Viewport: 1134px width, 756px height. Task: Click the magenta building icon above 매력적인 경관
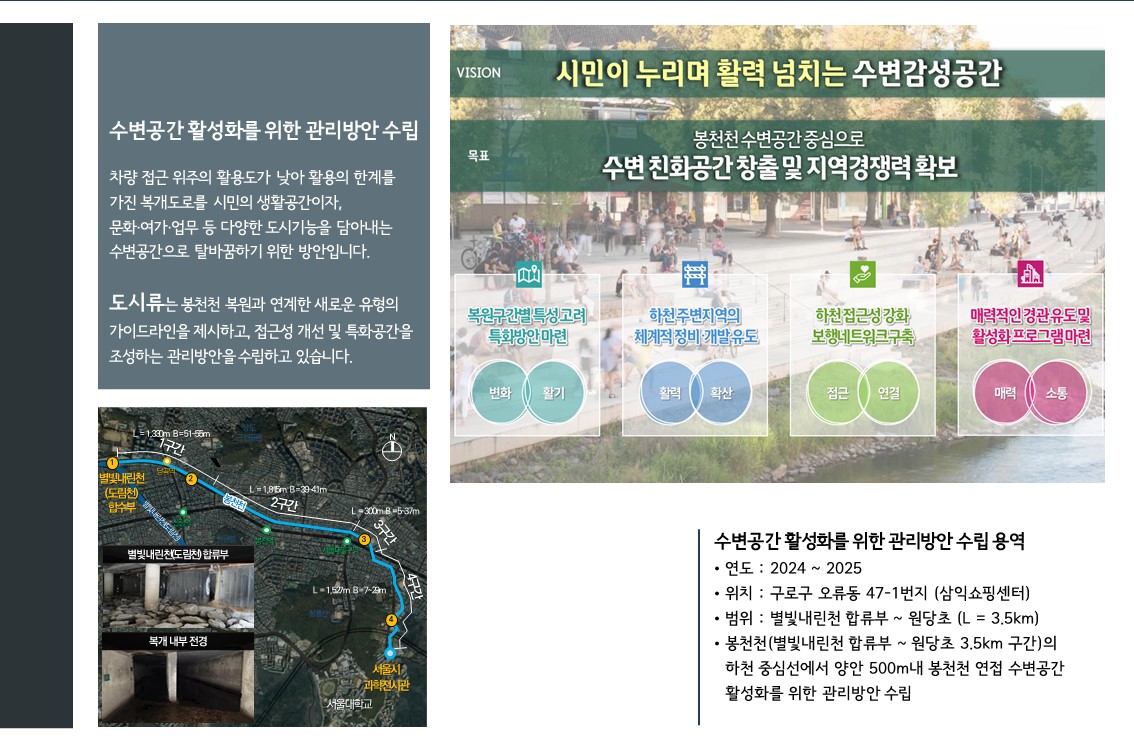[1030, 276]
